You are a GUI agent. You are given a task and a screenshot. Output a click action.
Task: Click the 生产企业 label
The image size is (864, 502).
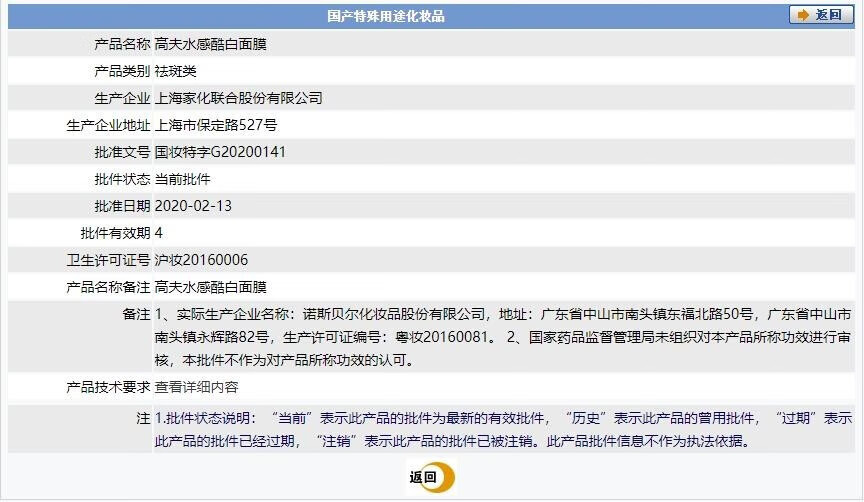coord(122,98)
